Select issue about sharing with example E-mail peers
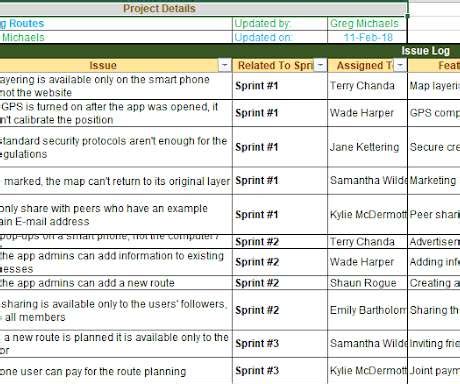 click(x=116, y=215)
